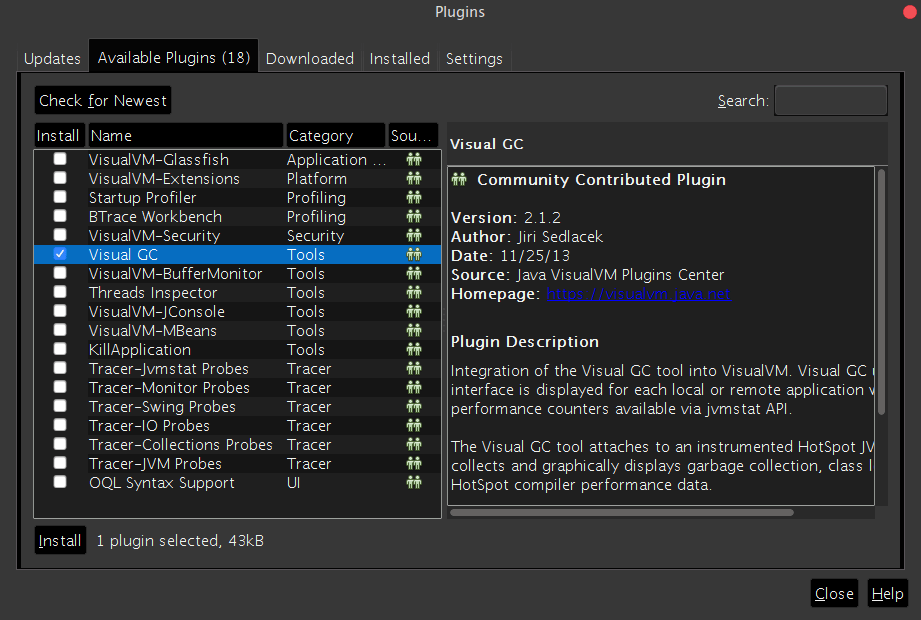The image size is (921, 620).
Task: Click the source icon for OQL Syntax Support
Action: (413, 483)
